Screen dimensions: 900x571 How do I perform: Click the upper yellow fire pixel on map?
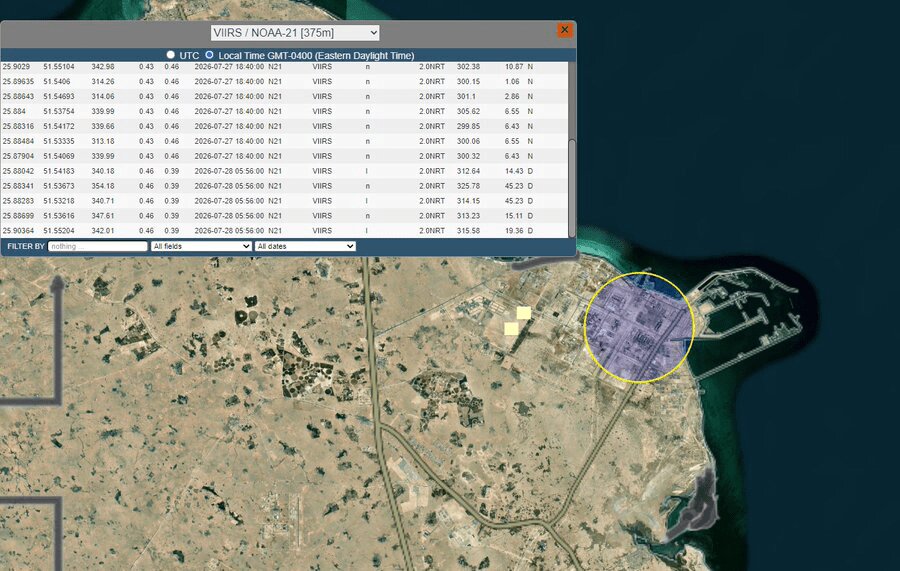523,313
